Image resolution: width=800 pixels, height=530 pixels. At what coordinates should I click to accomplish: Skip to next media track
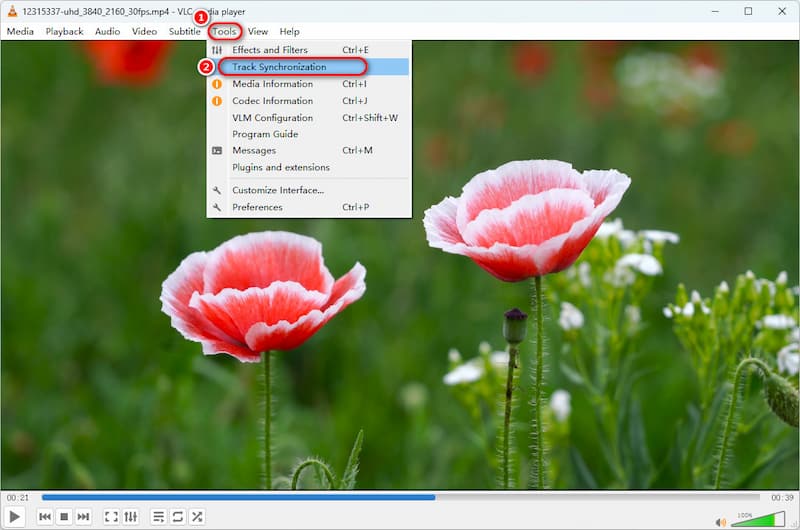tap(83, 517)
